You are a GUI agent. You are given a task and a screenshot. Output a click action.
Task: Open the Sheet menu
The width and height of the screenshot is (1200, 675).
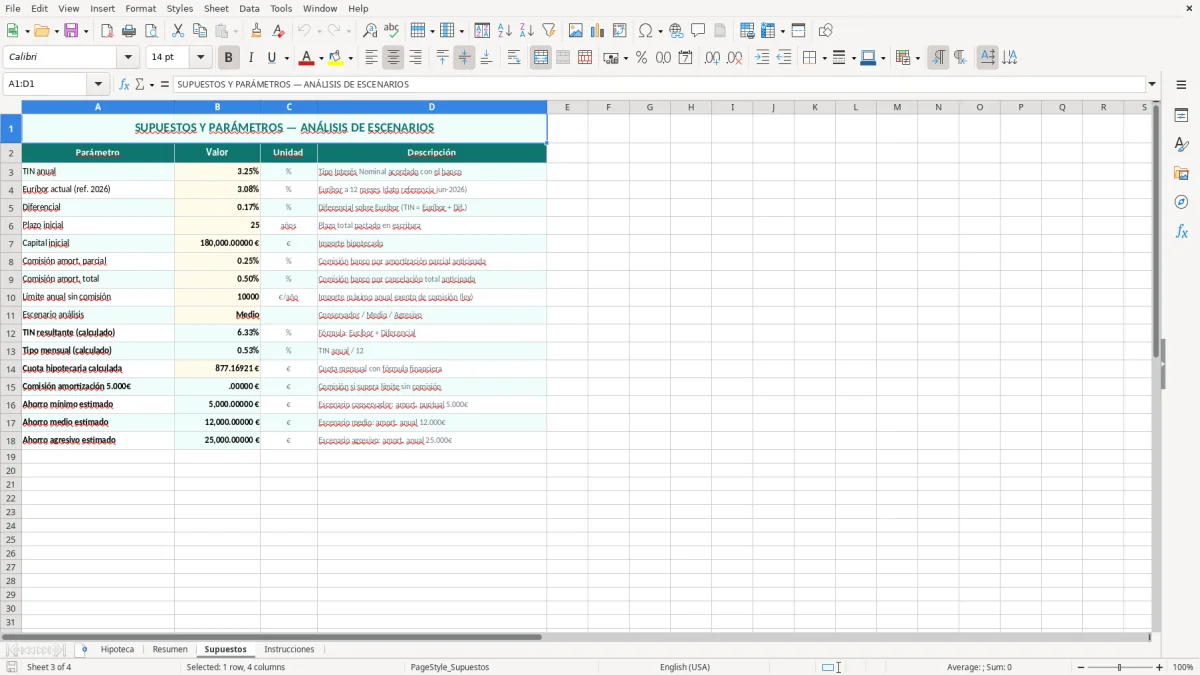217,8
